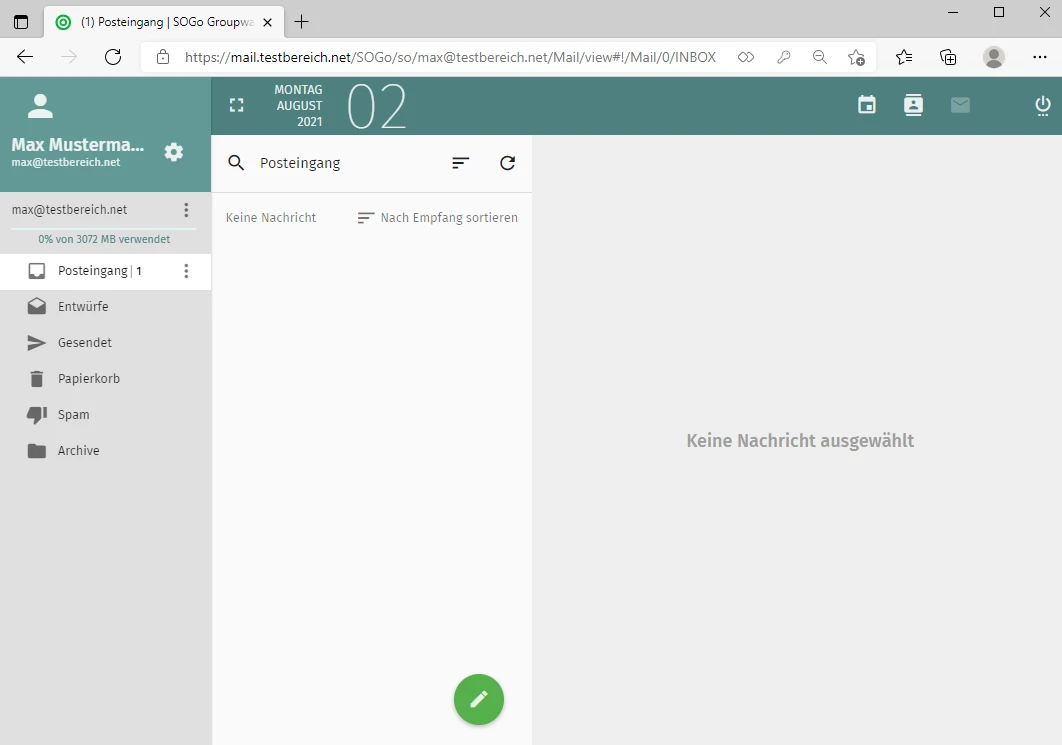Open sort options icon beside Posteingang

coord(460,163)
